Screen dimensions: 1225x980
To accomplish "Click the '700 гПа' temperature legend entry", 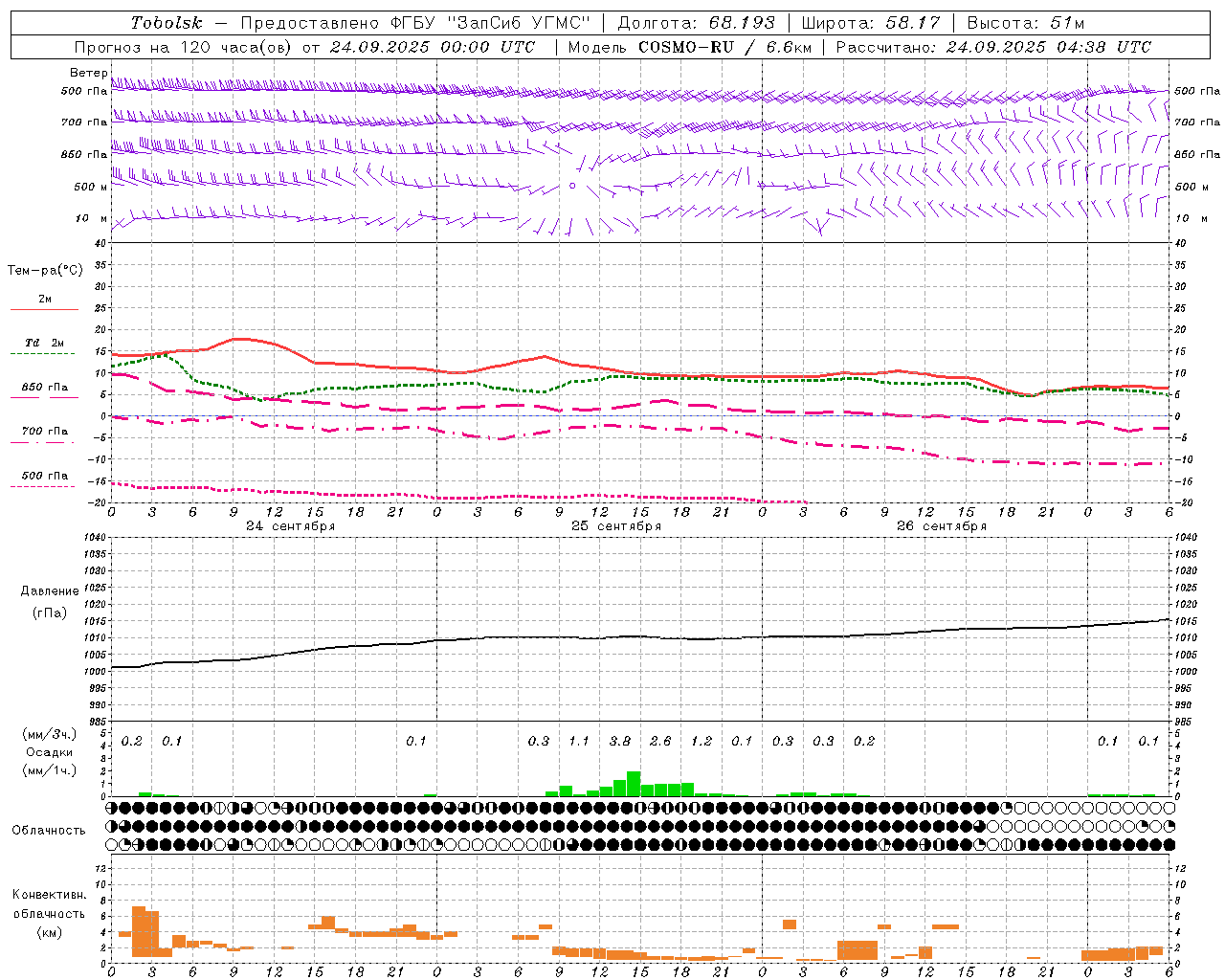I will tap(44, 432).
